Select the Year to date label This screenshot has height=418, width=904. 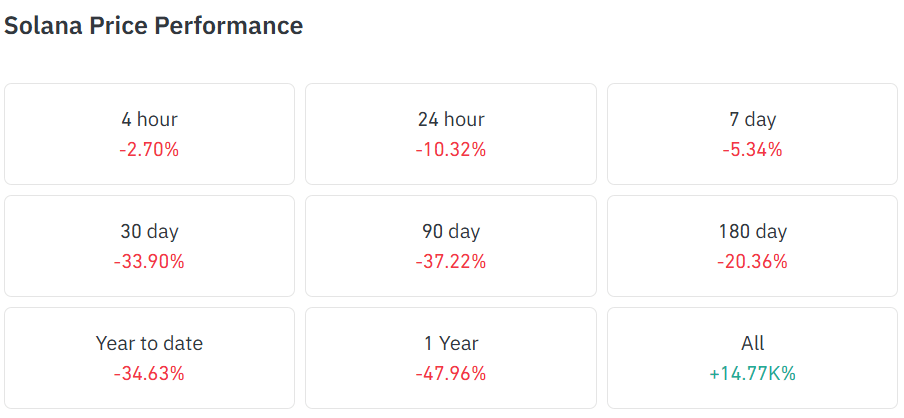pyautogui.click(x=149, y=343)
